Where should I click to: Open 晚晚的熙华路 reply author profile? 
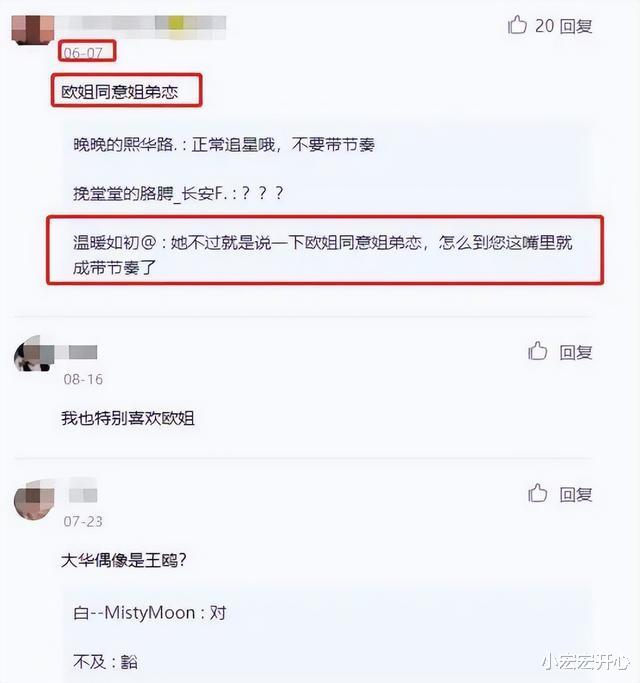click(125, 144)
